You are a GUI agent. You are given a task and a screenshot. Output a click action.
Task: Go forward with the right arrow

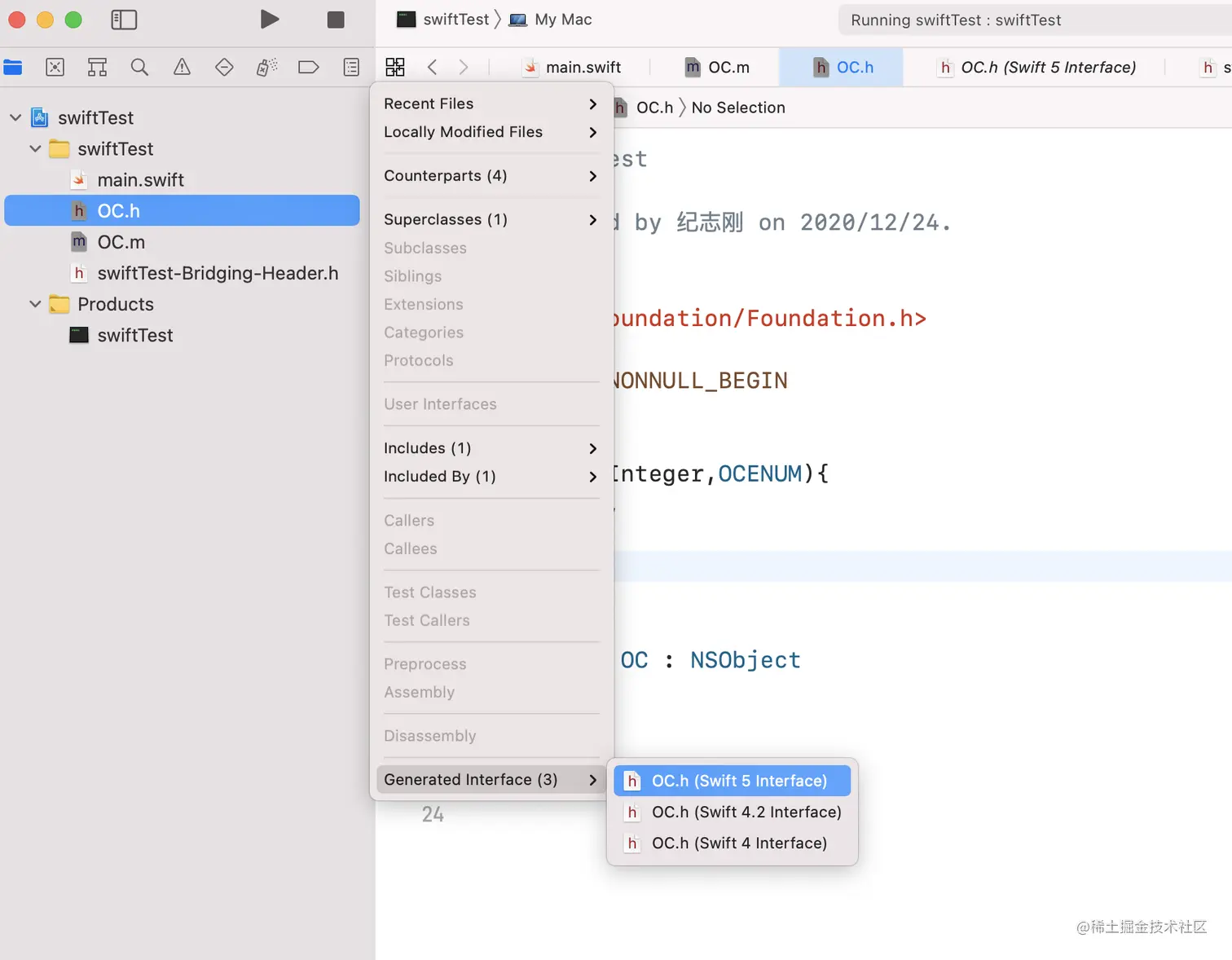[464, 67]
